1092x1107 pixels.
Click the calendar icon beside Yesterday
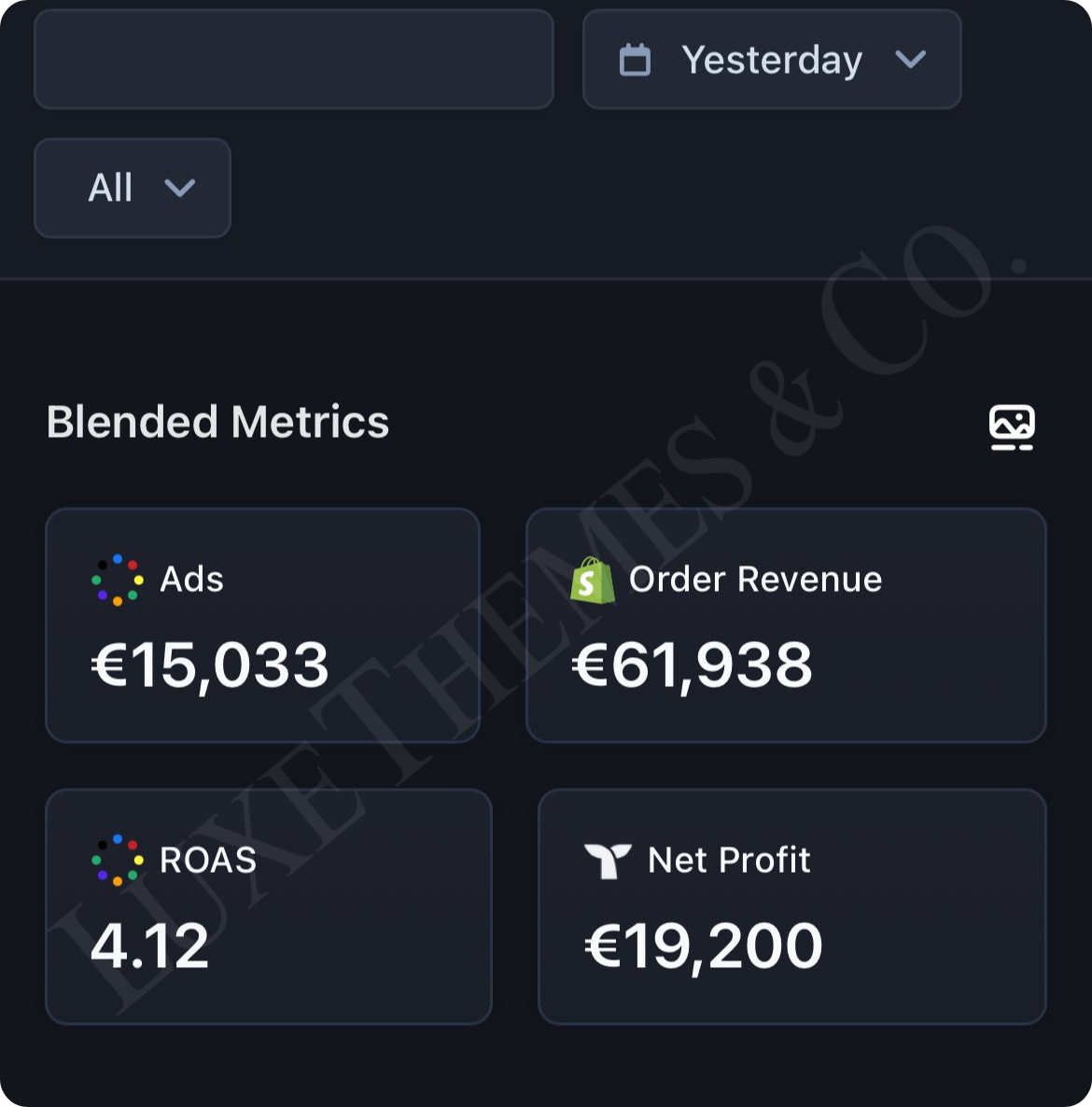point(635,60)
